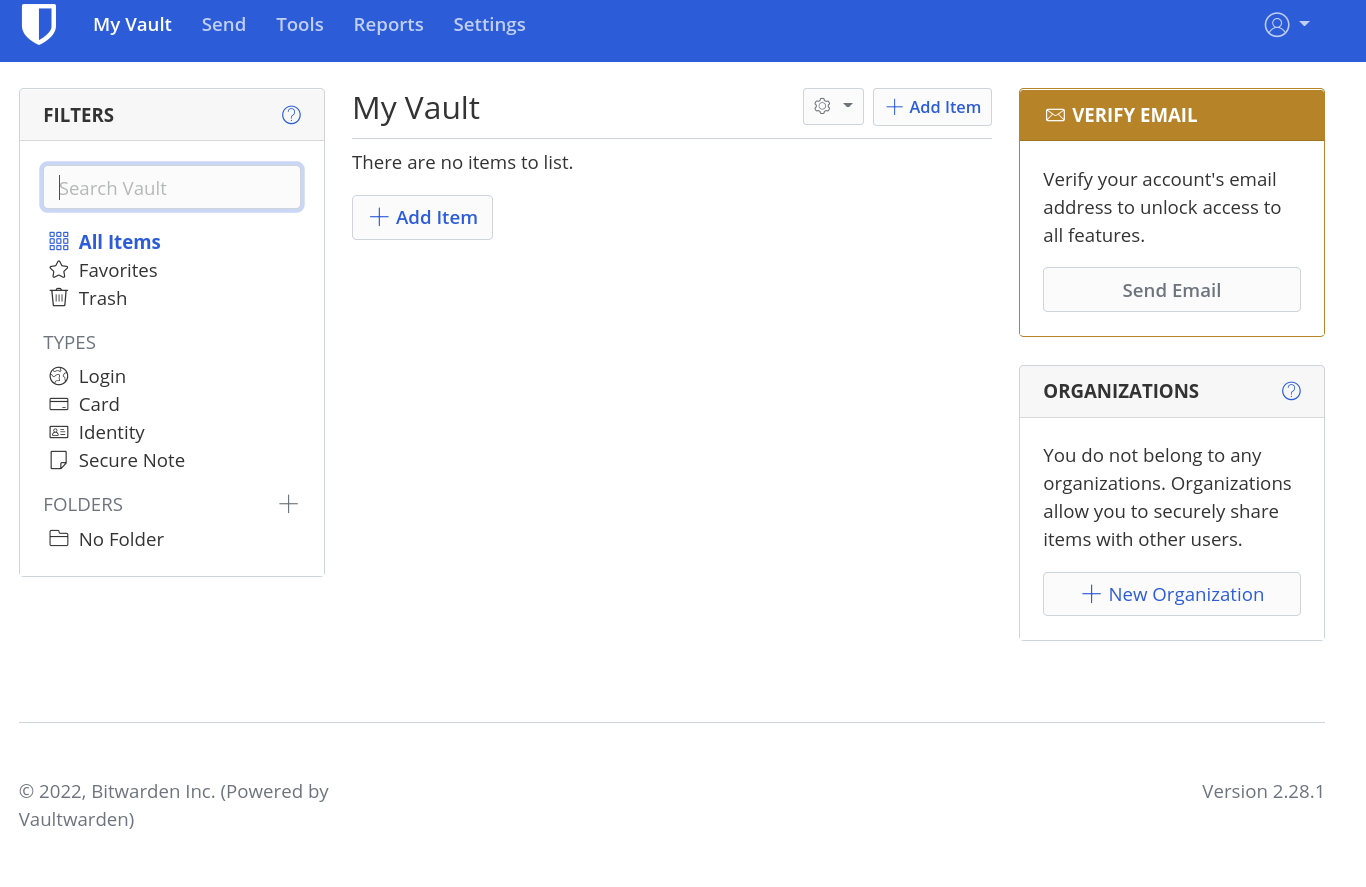Click the Filters help question-mark icon
This screenshot has width=1366, height=887.
pyautogui.click(x=291, y=115)
